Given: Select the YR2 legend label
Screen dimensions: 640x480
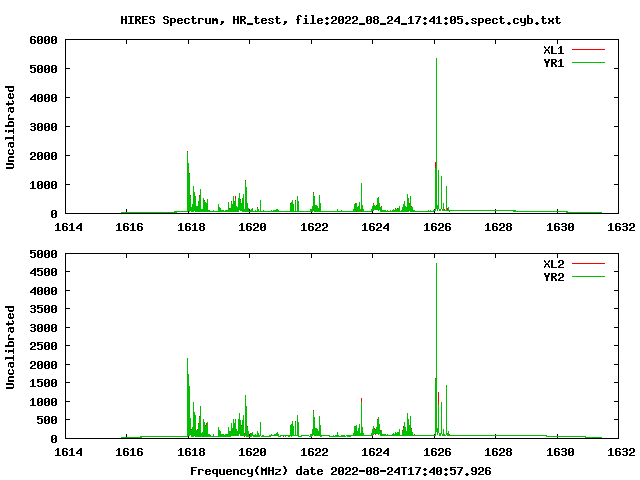Looking at the screenshot, I should click(x=553, y=277).
